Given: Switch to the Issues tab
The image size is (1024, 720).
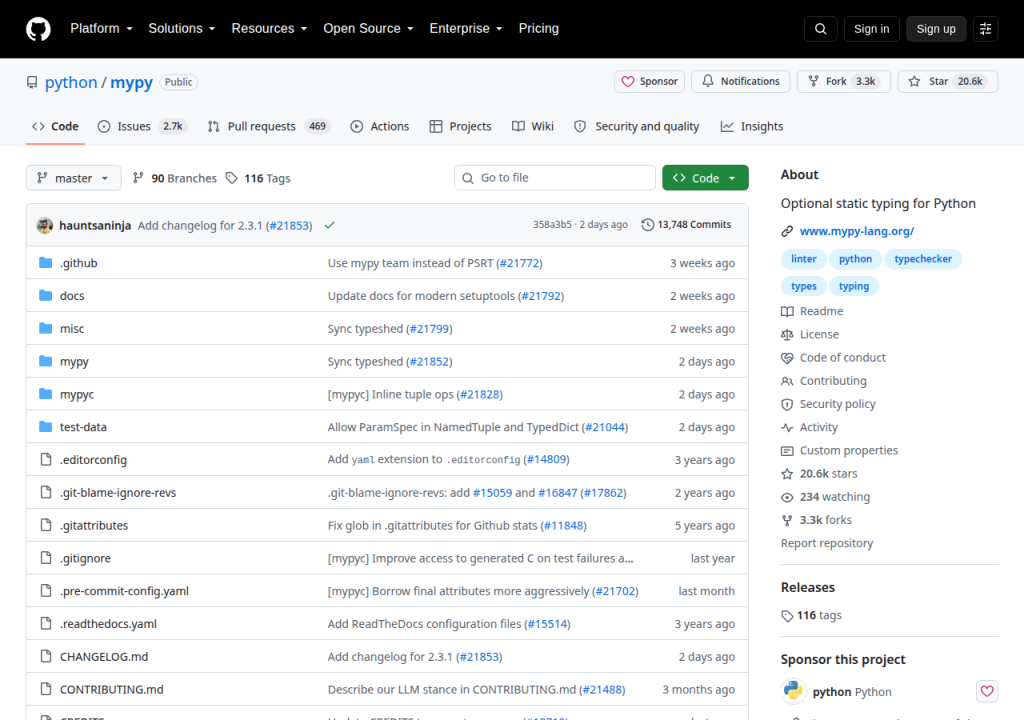Looking at the screenshot, I should (142, 127).
